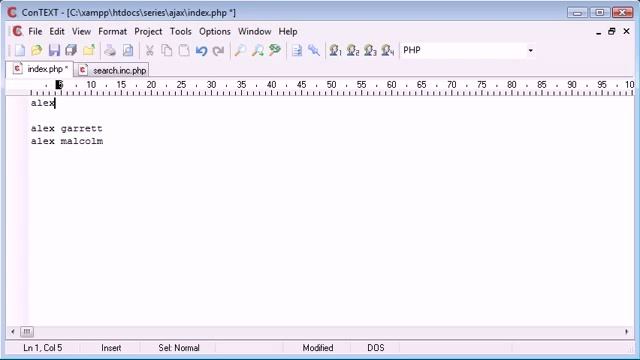Run user command 1 icon
Screen dimensions: 640x360
coord(336,51)
